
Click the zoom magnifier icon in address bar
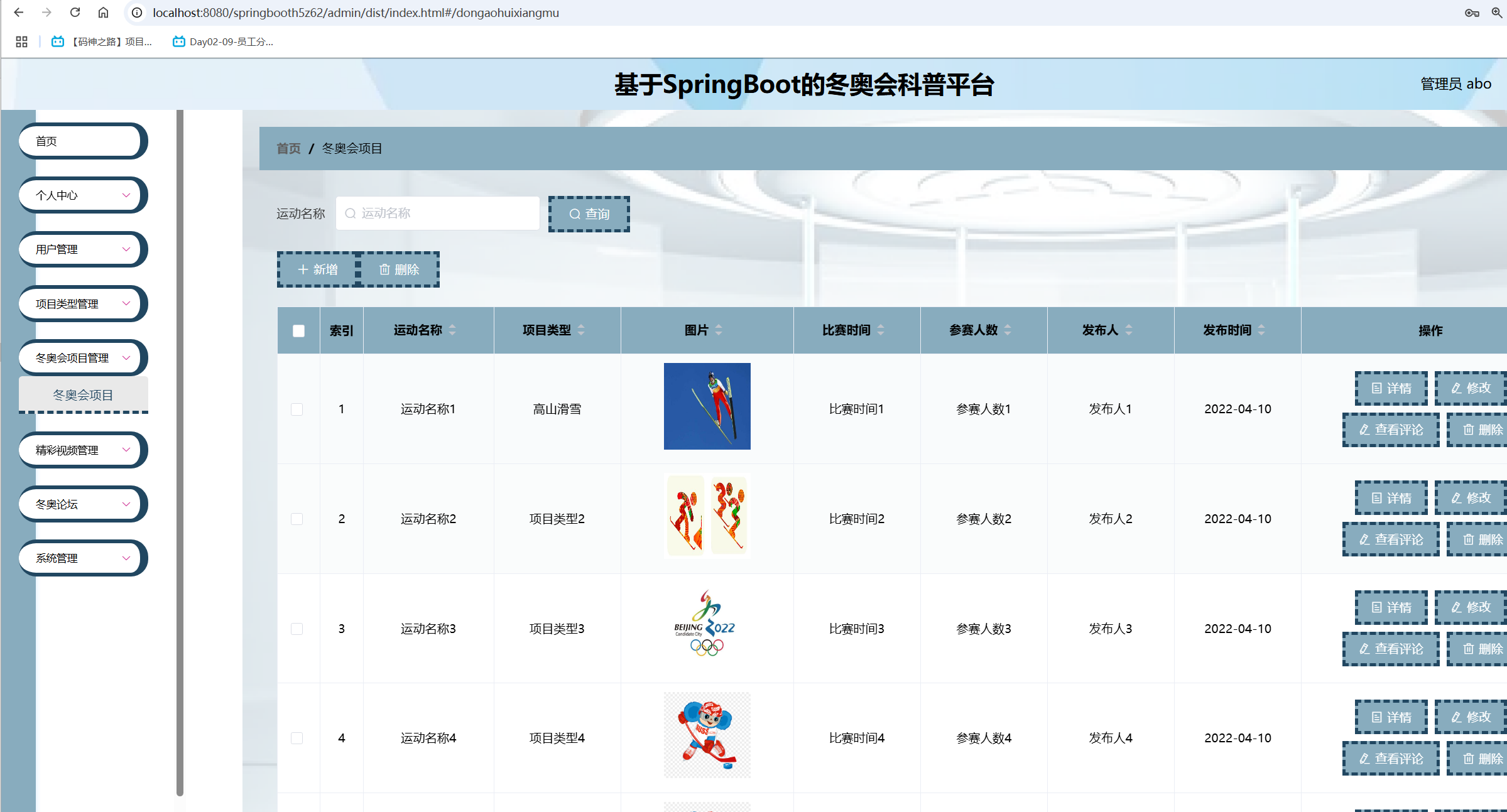1497,13
